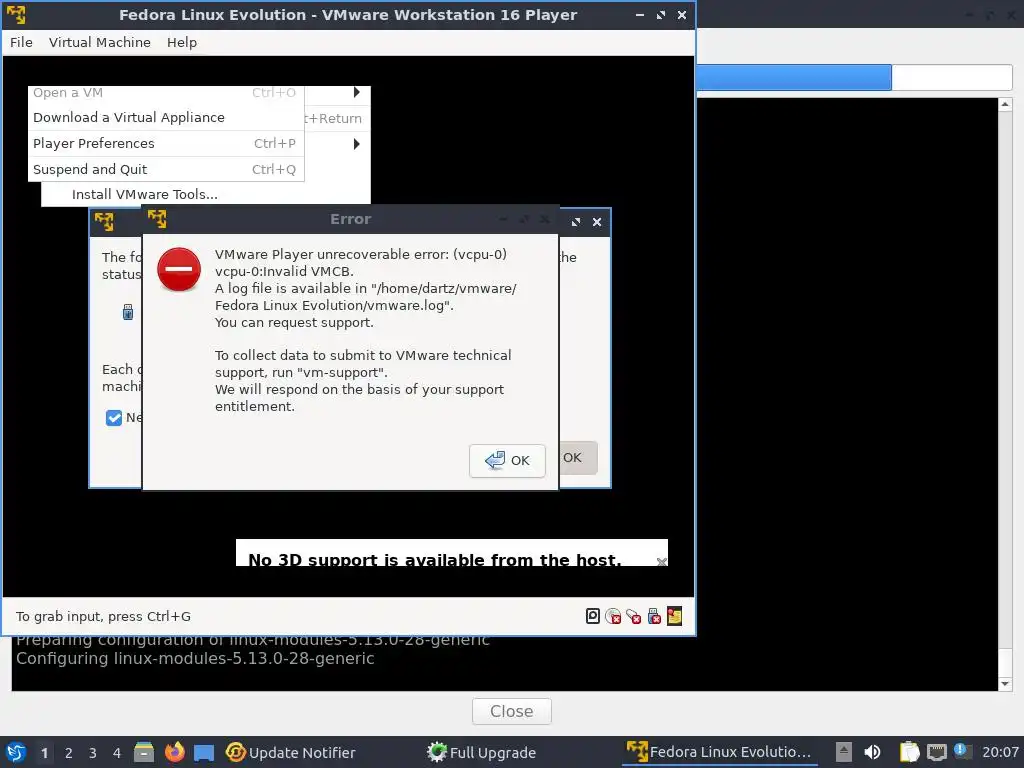Click the 20:07 clock in the tray
This screenshot has width=1024, height=768.
coord(1000,752)
